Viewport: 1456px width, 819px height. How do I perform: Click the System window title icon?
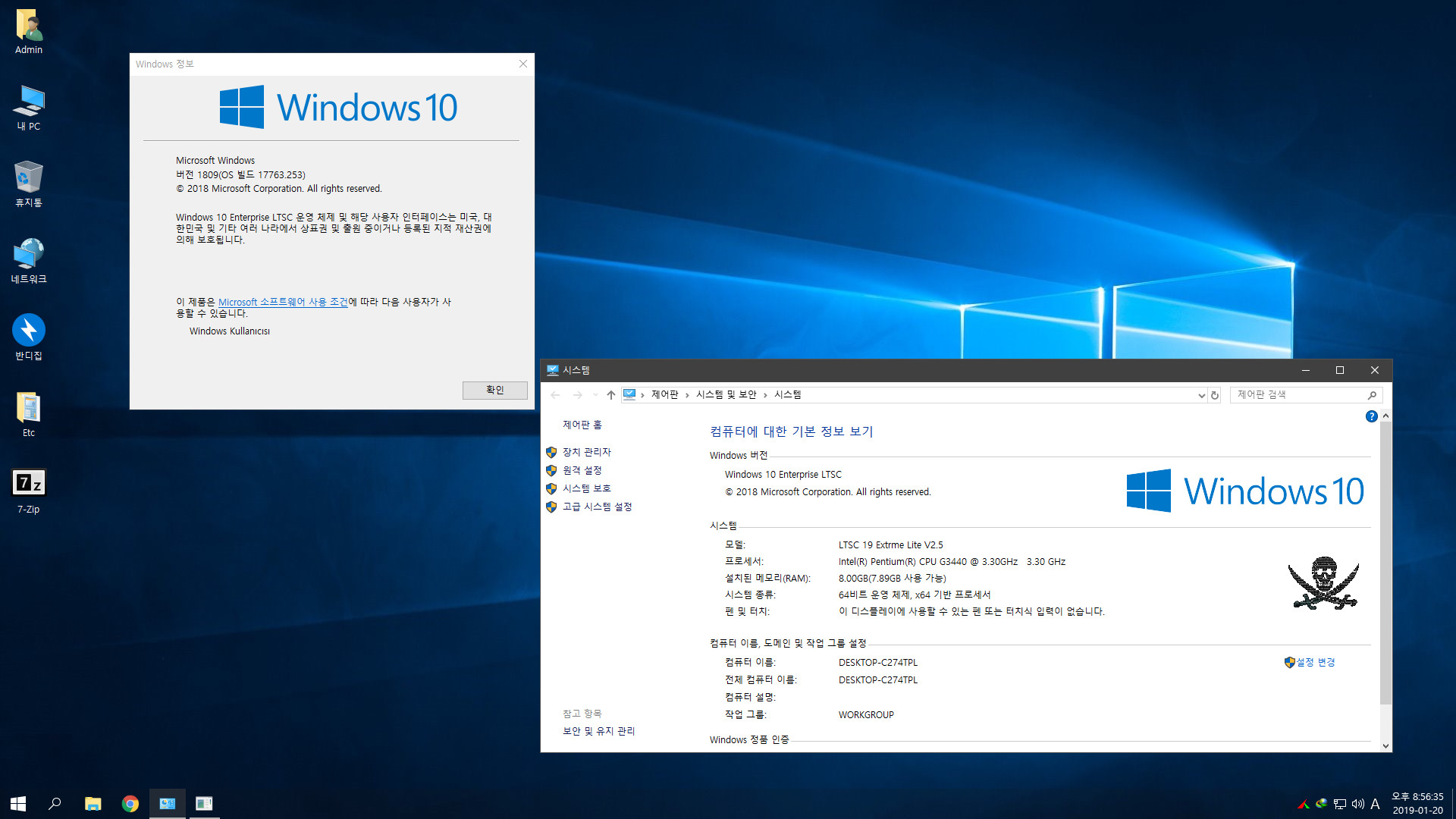(x=553, y=371)
